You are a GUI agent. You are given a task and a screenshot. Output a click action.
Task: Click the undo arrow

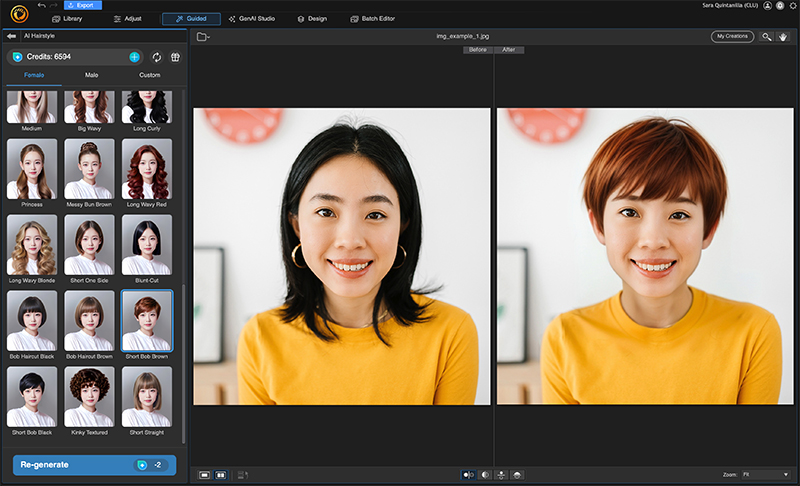41,6
